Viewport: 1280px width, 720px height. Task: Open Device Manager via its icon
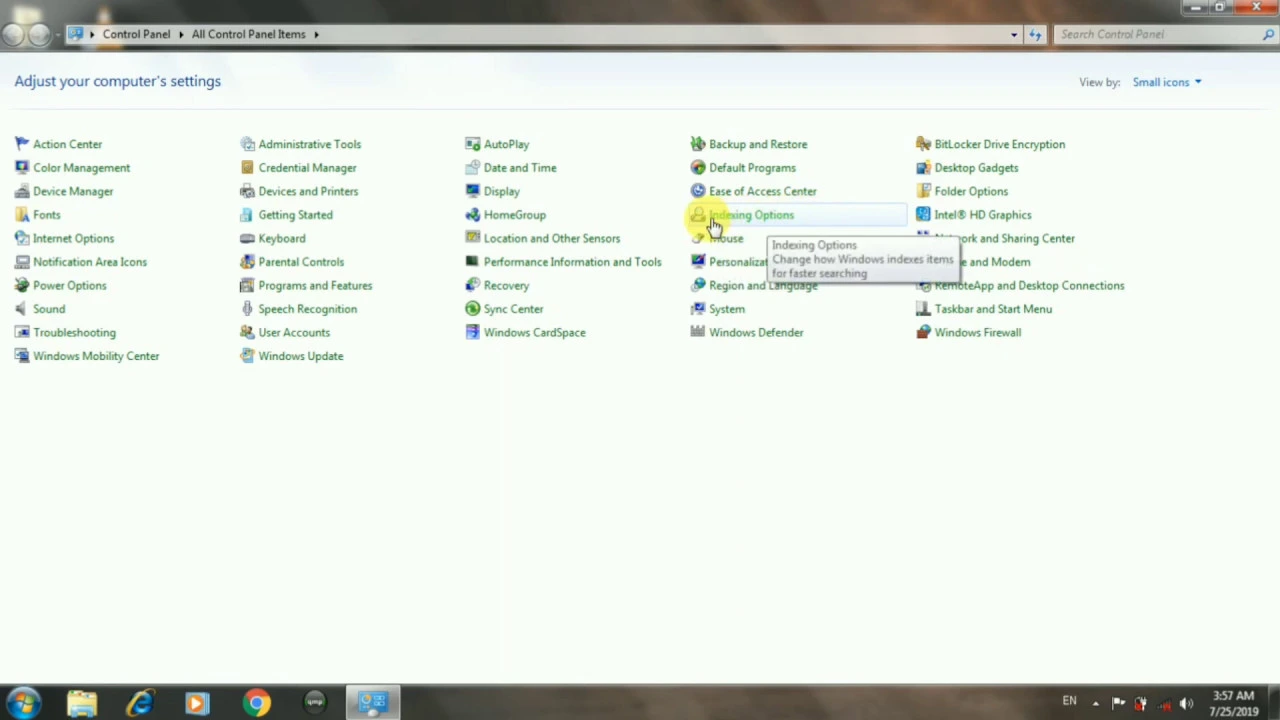tap(22, 191)
